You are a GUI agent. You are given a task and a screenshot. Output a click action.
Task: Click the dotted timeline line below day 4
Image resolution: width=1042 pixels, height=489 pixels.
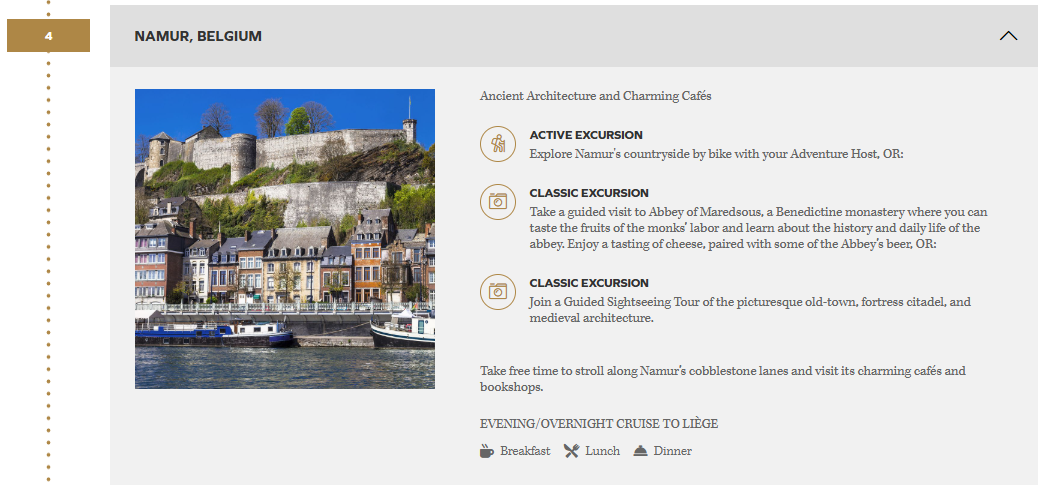pyautogui.click(x=48, y=250)
